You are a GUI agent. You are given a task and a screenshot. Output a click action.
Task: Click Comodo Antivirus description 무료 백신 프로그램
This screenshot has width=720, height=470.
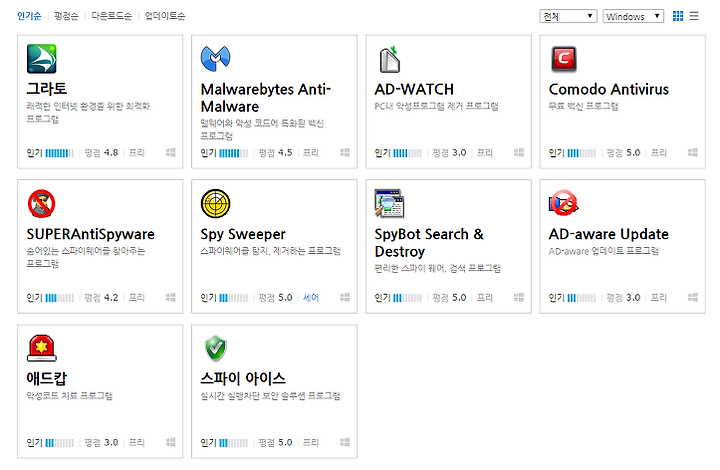[583, 106]
